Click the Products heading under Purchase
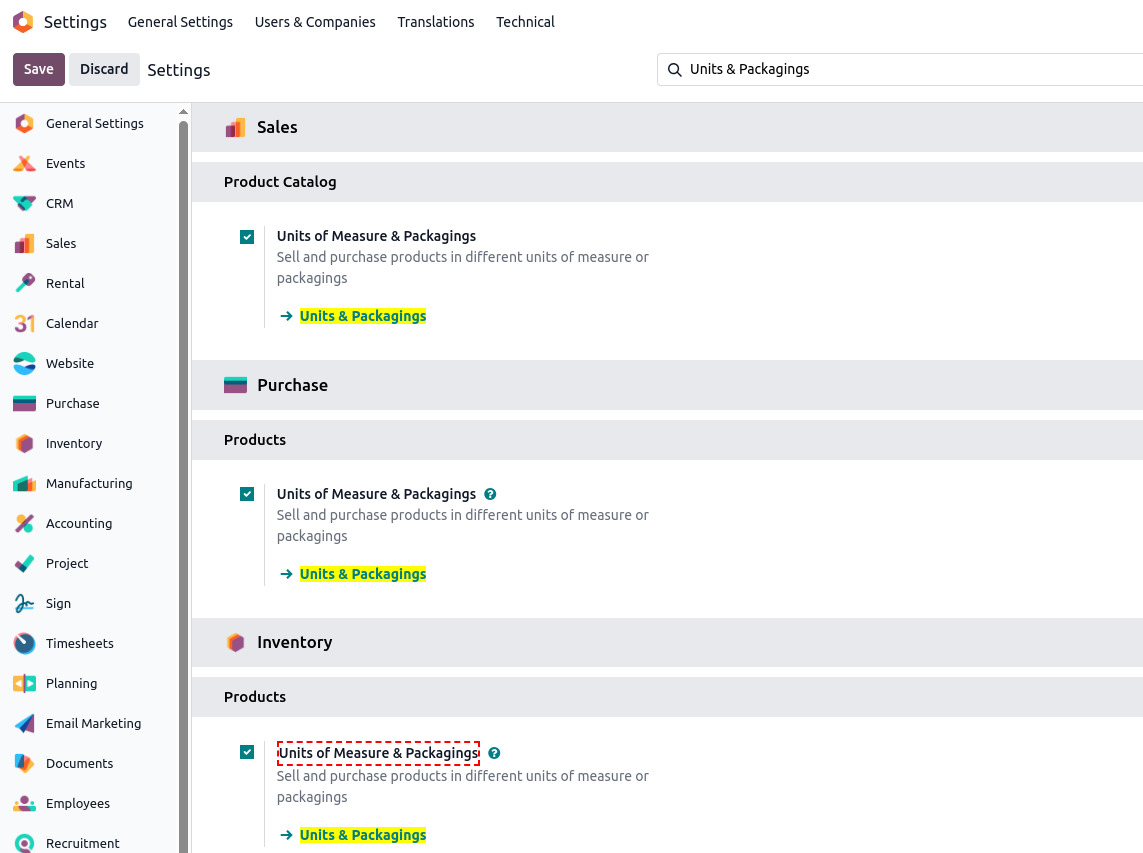Image resolution: width=1143 pixels, height=853 pixels. (254, 440)
